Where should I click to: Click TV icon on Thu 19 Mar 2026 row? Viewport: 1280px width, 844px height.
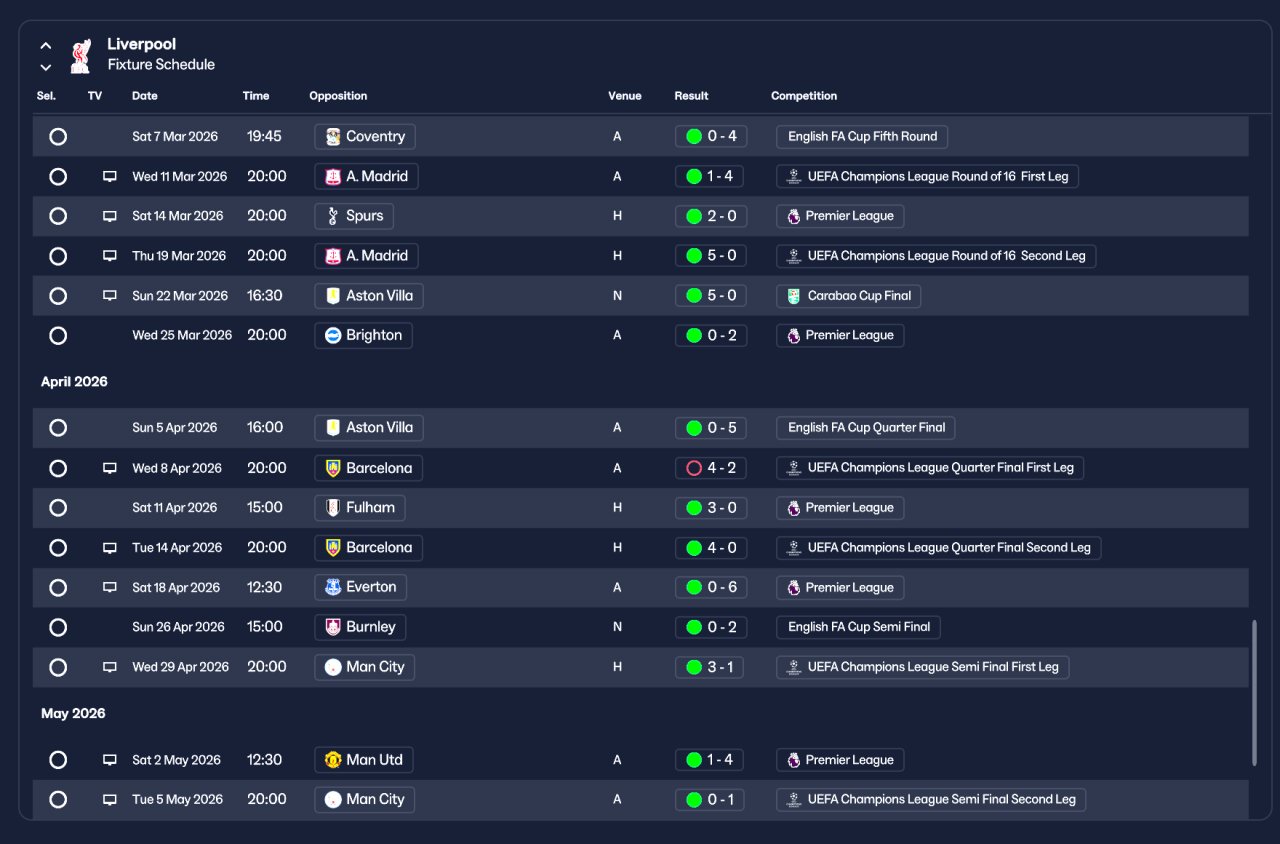click(110, 256)
